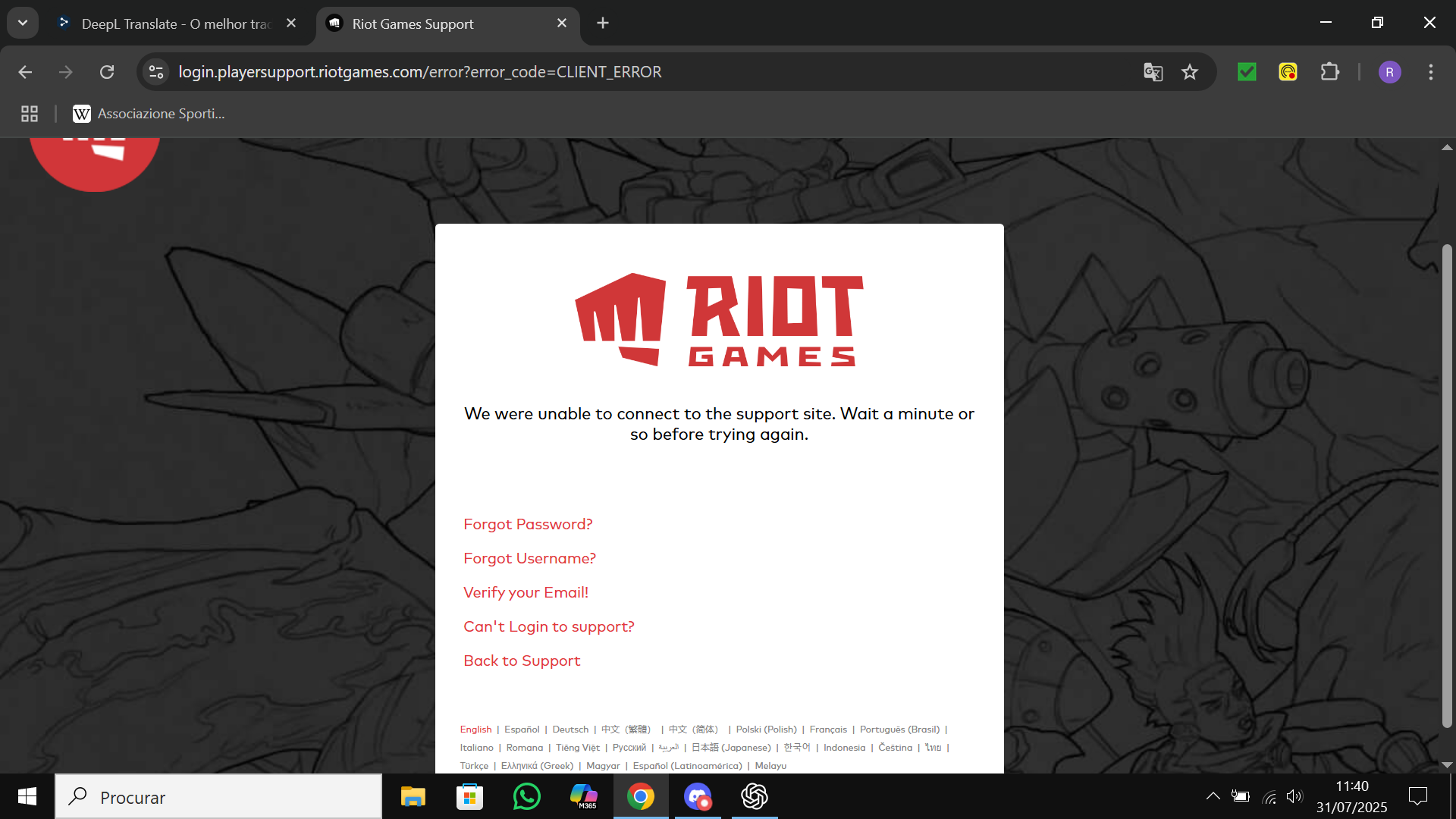Switch language to Português (Brasil)
Screen dimensions: 1456x819
pos(899,730)
